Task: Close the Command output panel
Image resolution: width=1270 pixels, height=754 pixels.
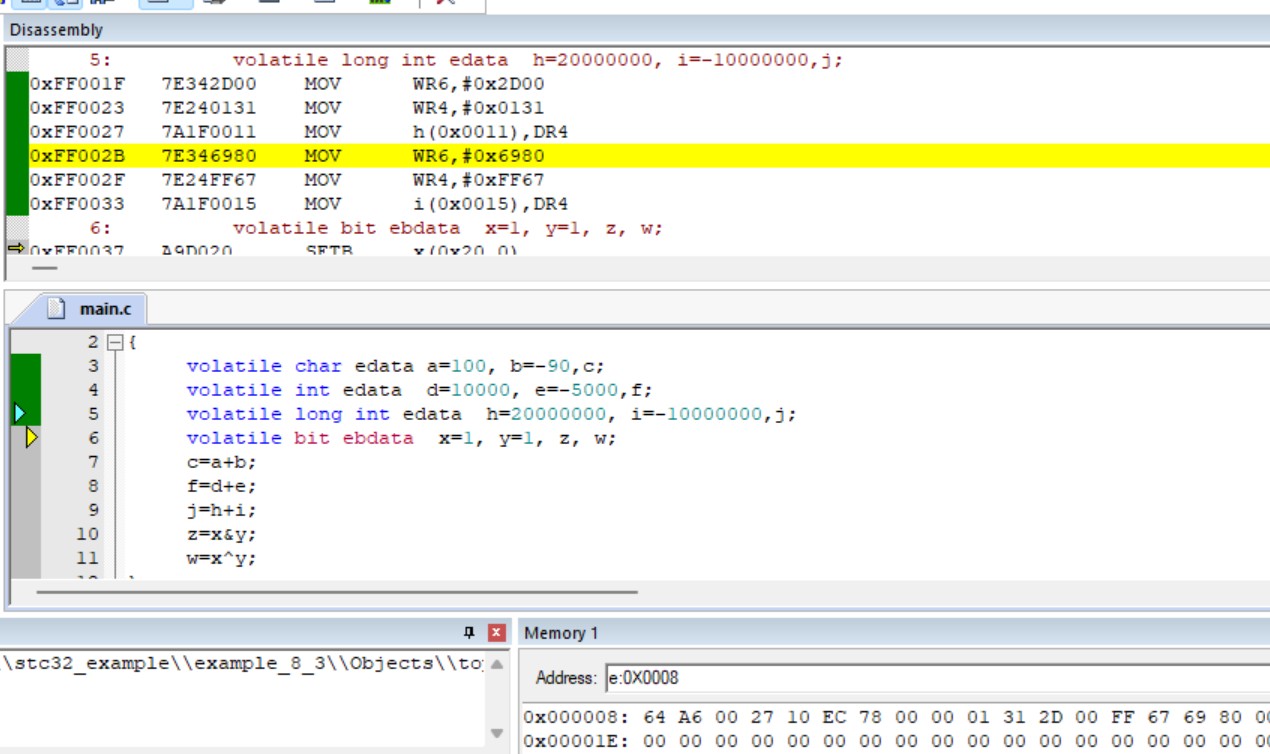Action: pyautogui.click(x=497, y=633)
